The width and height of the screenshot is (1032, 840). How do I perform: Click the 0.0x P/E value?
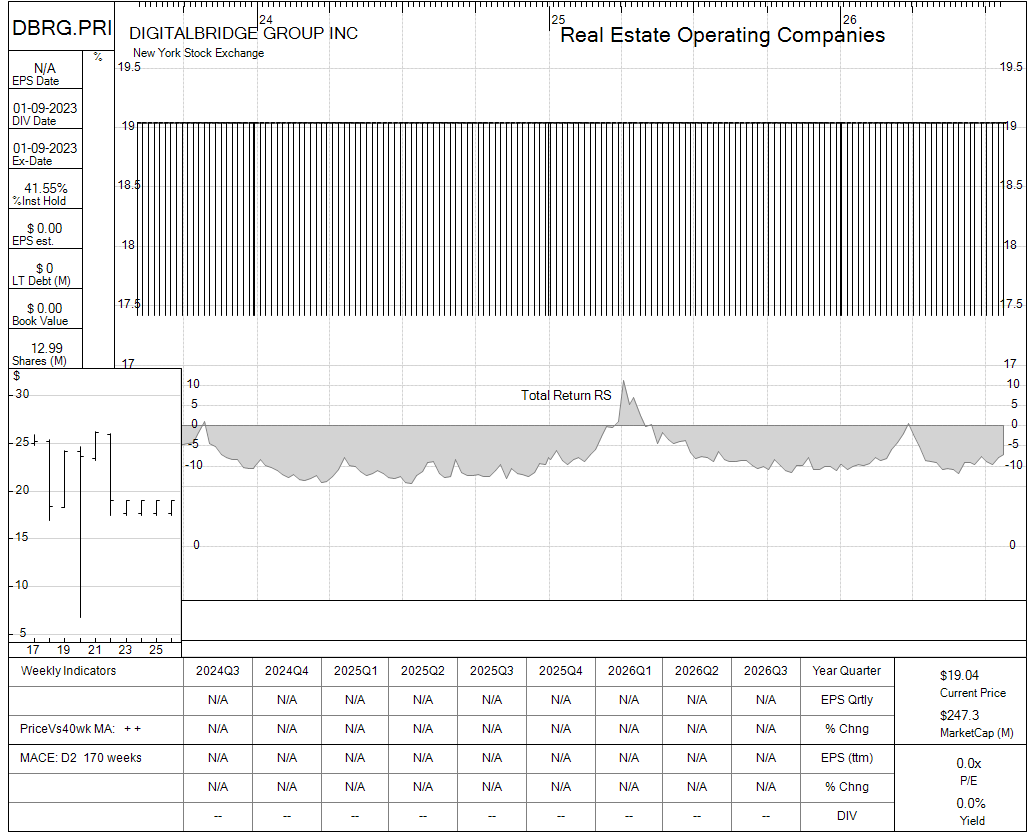tap(968, 764)
